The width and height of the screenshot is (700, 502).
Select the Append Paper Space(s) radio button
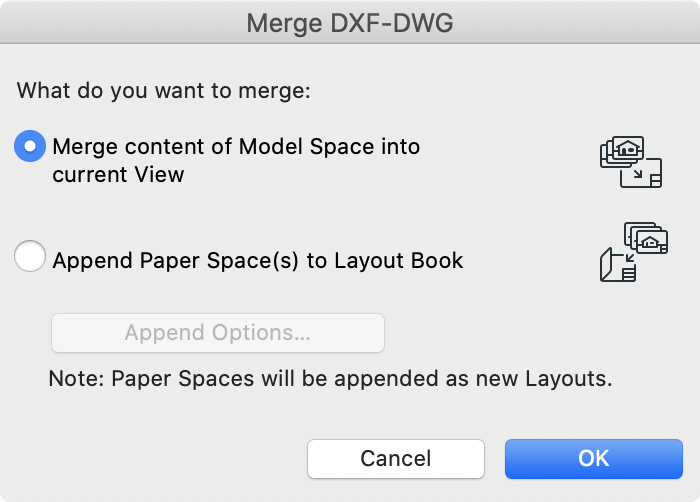(x=30, y=256)
